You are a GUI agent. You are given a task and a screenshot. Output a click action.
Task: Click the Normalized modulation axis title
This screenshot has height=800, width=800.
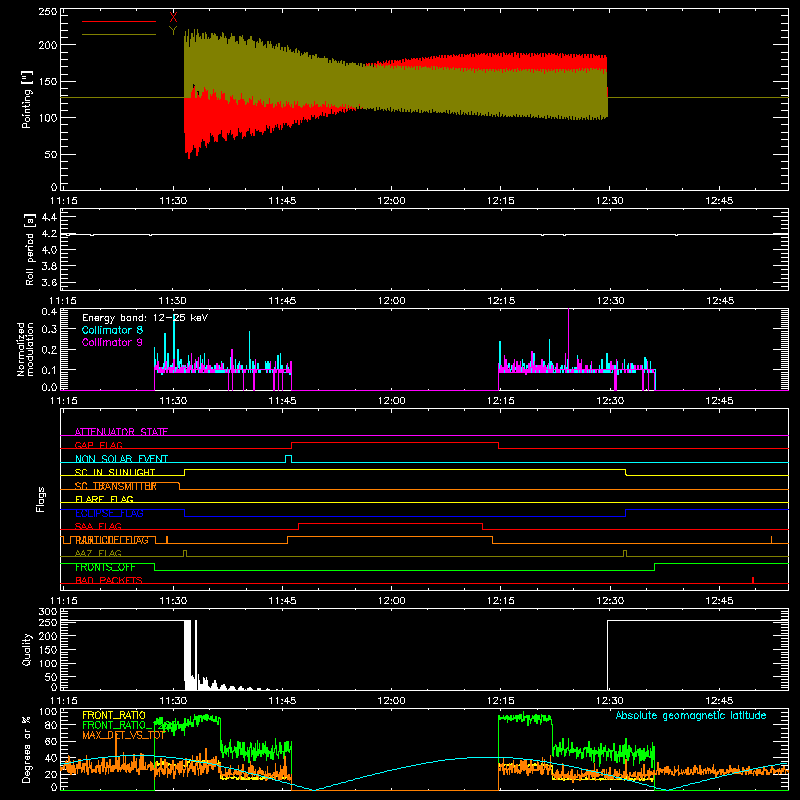(26, 349)
